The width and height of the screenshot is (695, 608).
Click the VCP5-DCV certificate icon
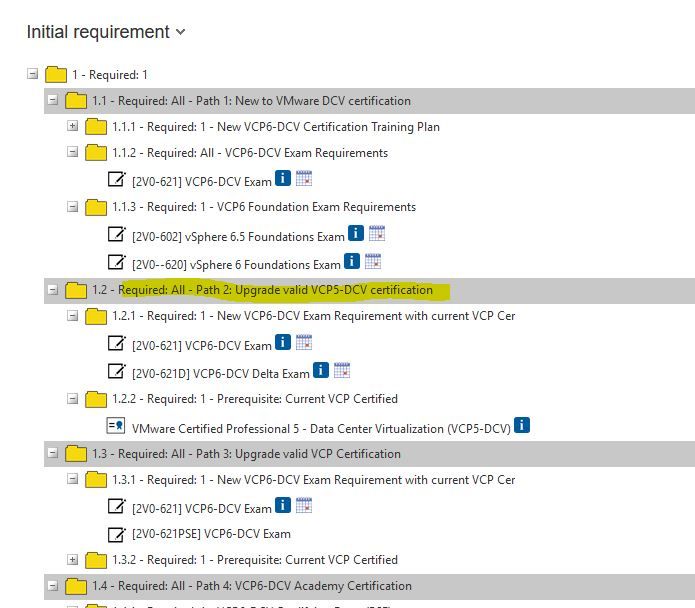click(x=116, y=426)
